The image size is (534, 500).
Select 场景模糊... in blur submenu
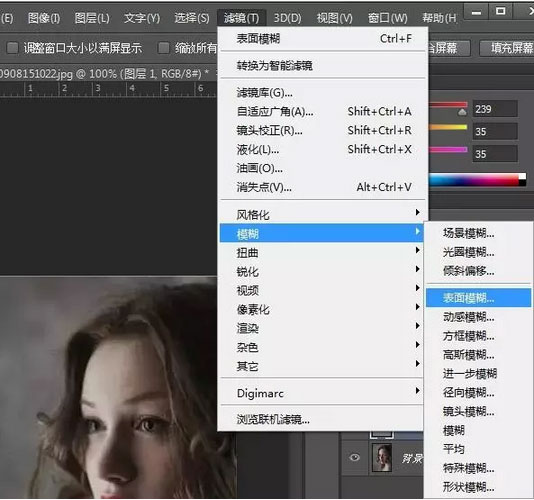click(x=478, y=233)
